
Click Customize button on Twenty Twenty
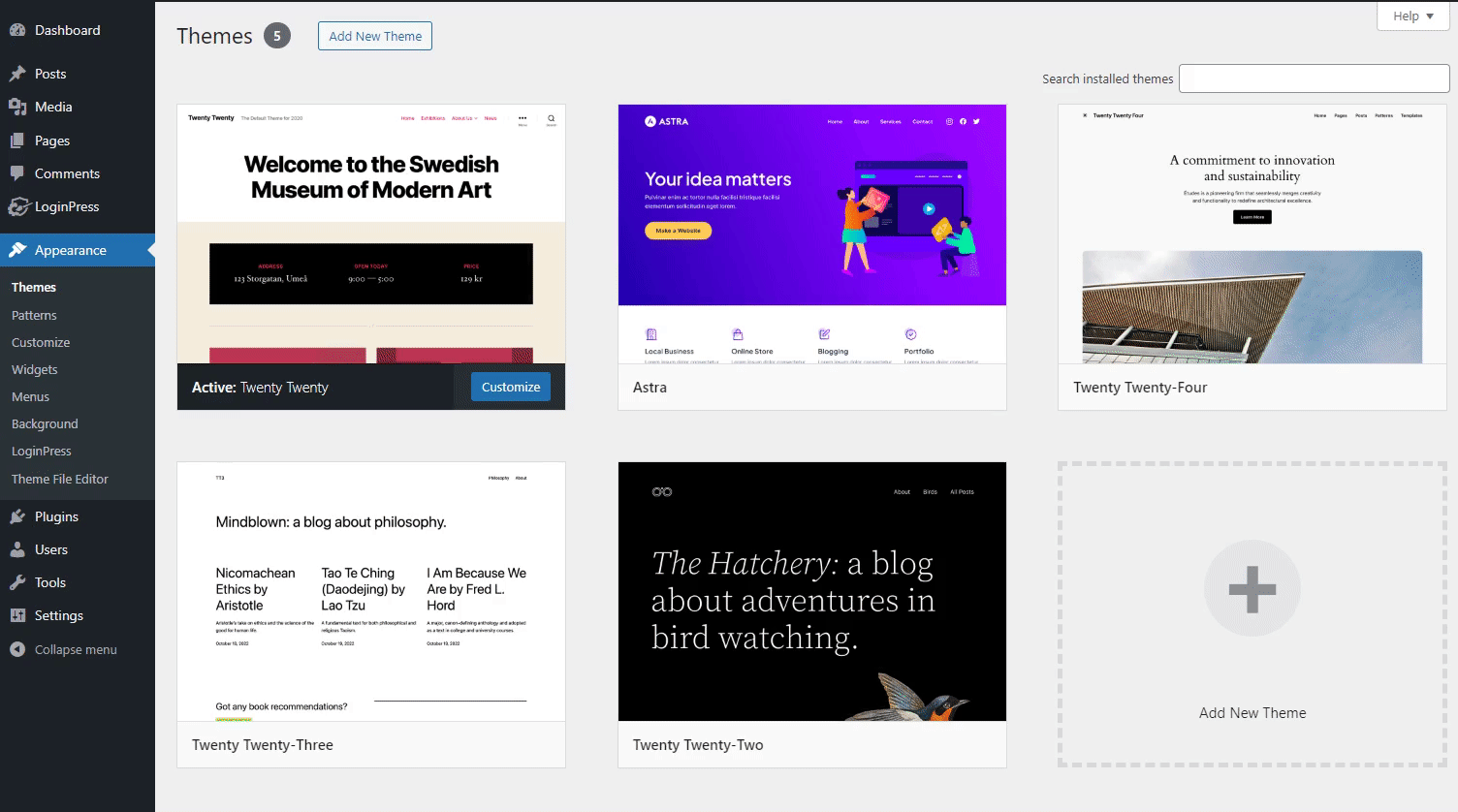511,387
